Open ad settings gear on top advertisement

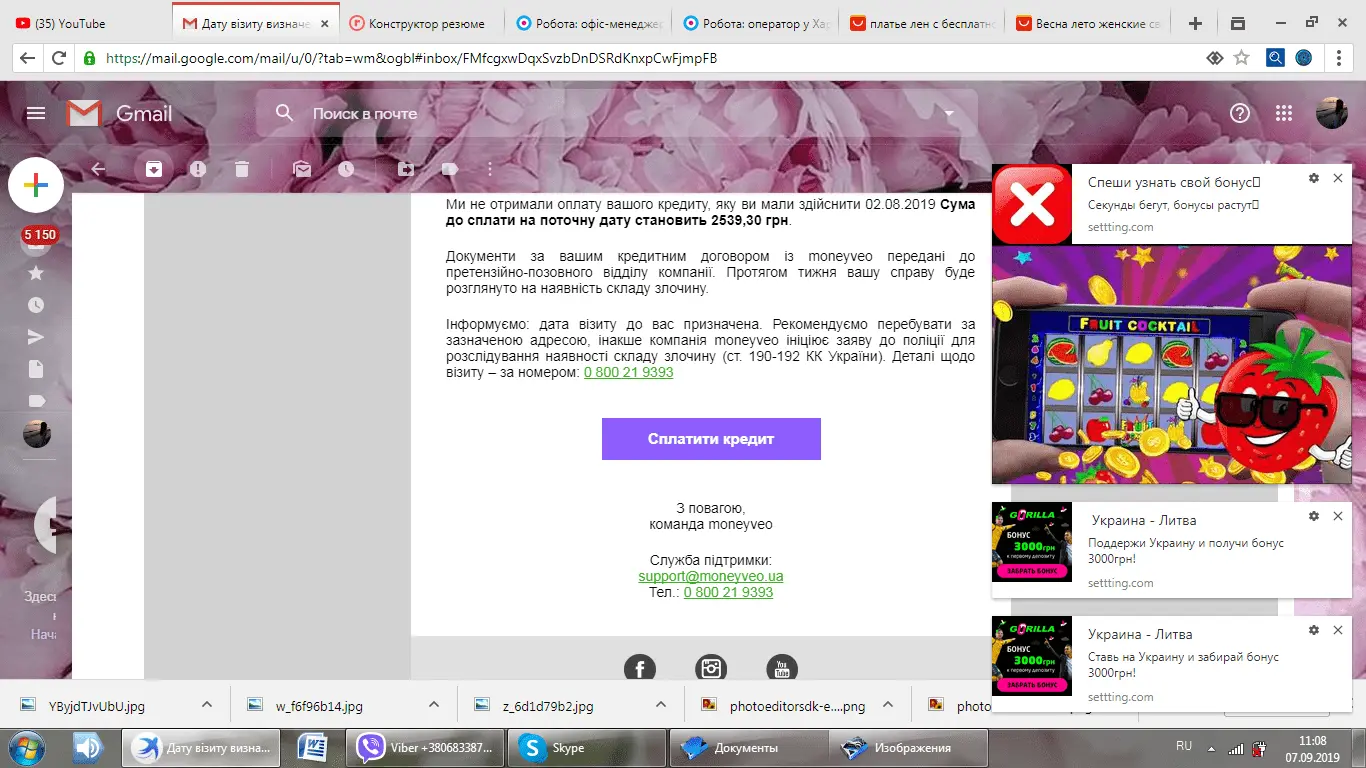[1313, 178]
